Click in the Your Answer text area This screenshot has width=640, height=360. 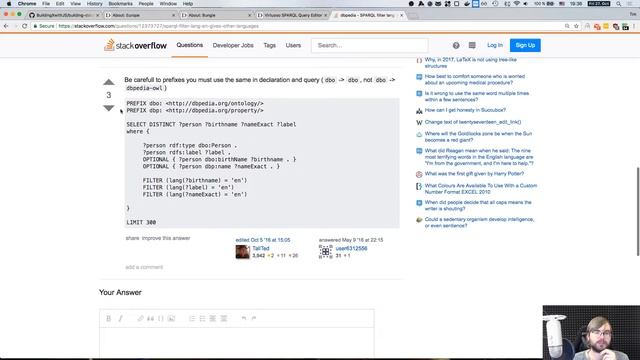(x=237, y=343)
